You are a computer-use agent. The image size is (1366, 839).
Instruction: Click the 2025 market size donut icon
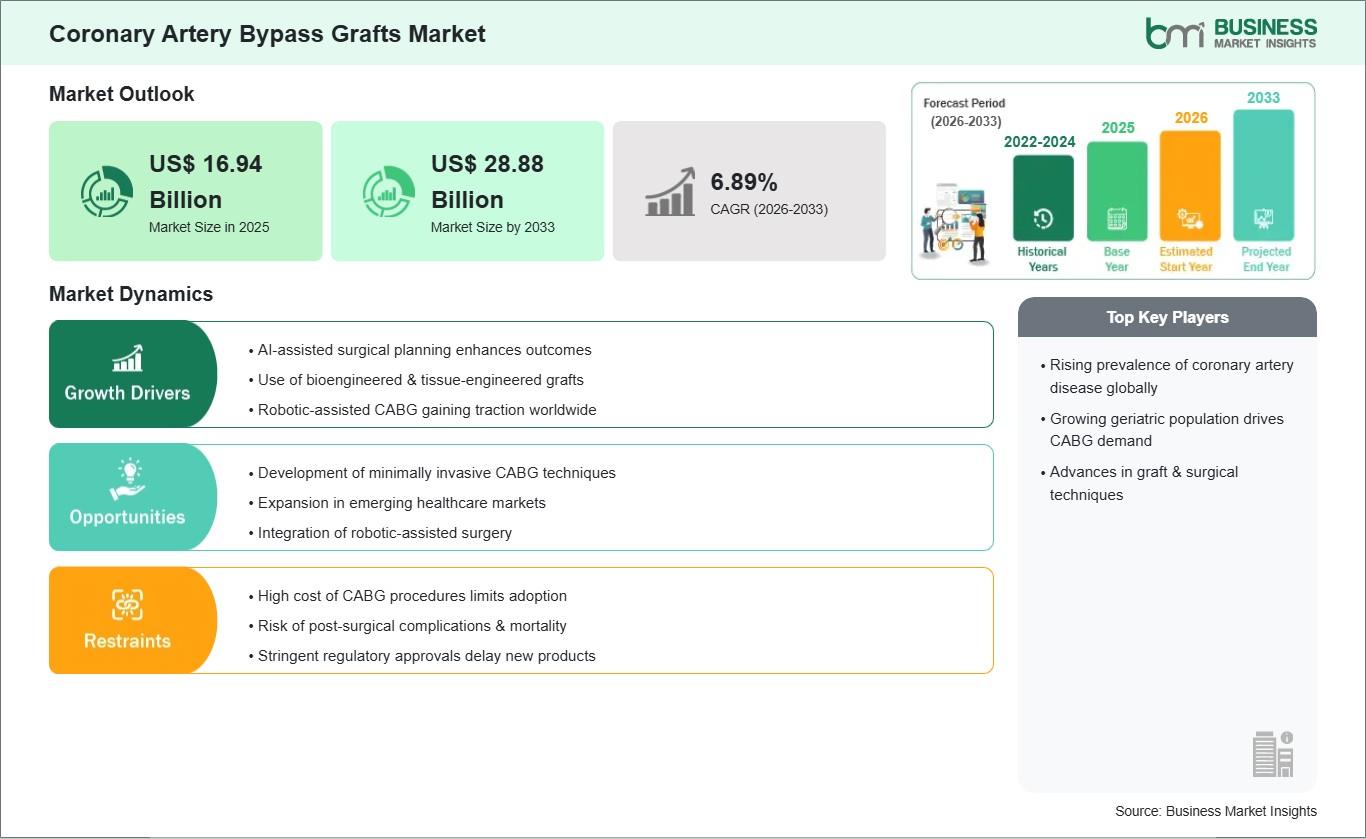[106, 192]
